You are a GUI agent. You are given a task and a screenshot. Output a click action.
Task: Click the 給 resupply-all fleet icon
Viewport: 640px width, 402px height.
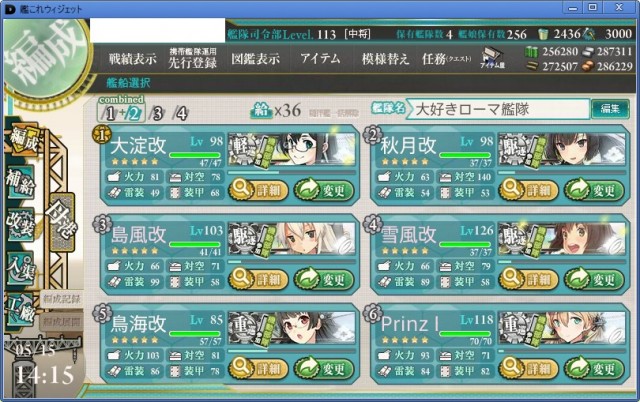pos(262,110)
